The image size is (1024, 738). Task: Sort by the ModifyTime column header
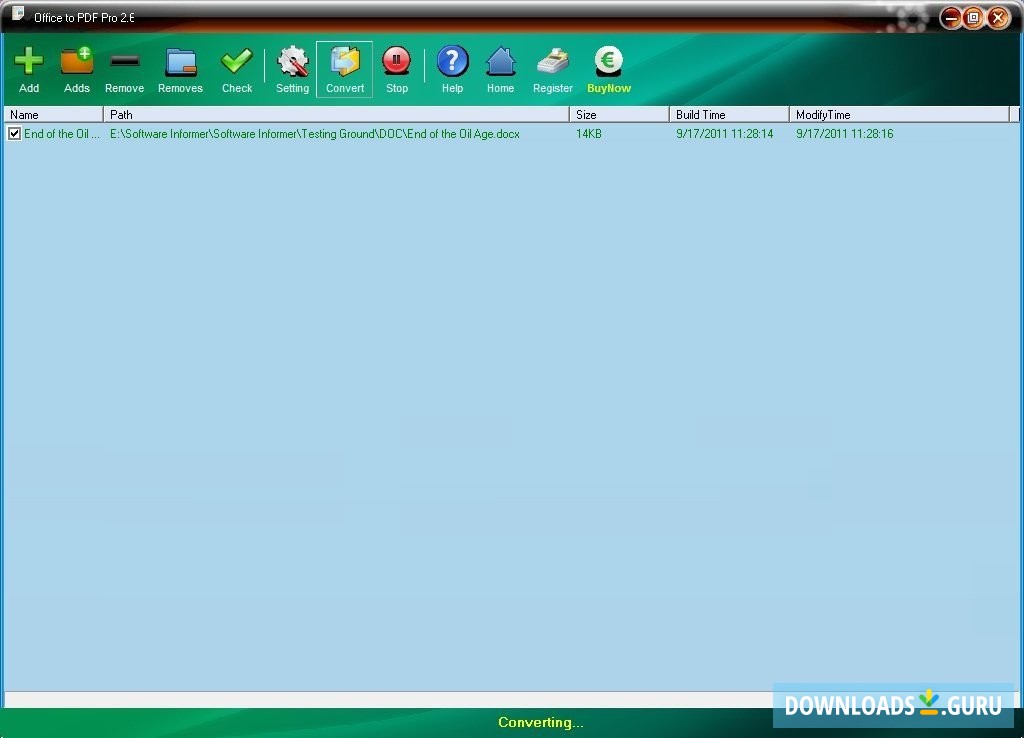pyautogui.click(x=900, y=114)
